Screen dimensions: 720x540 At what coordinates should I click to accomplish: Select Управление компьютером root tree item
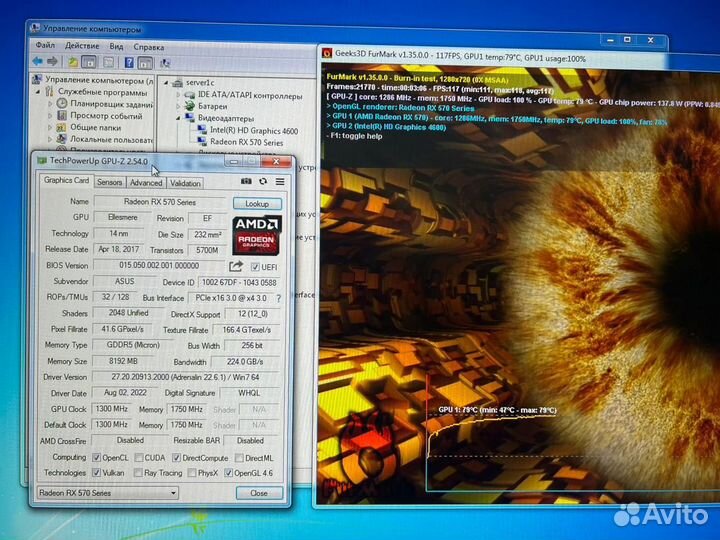coord(93,80)
